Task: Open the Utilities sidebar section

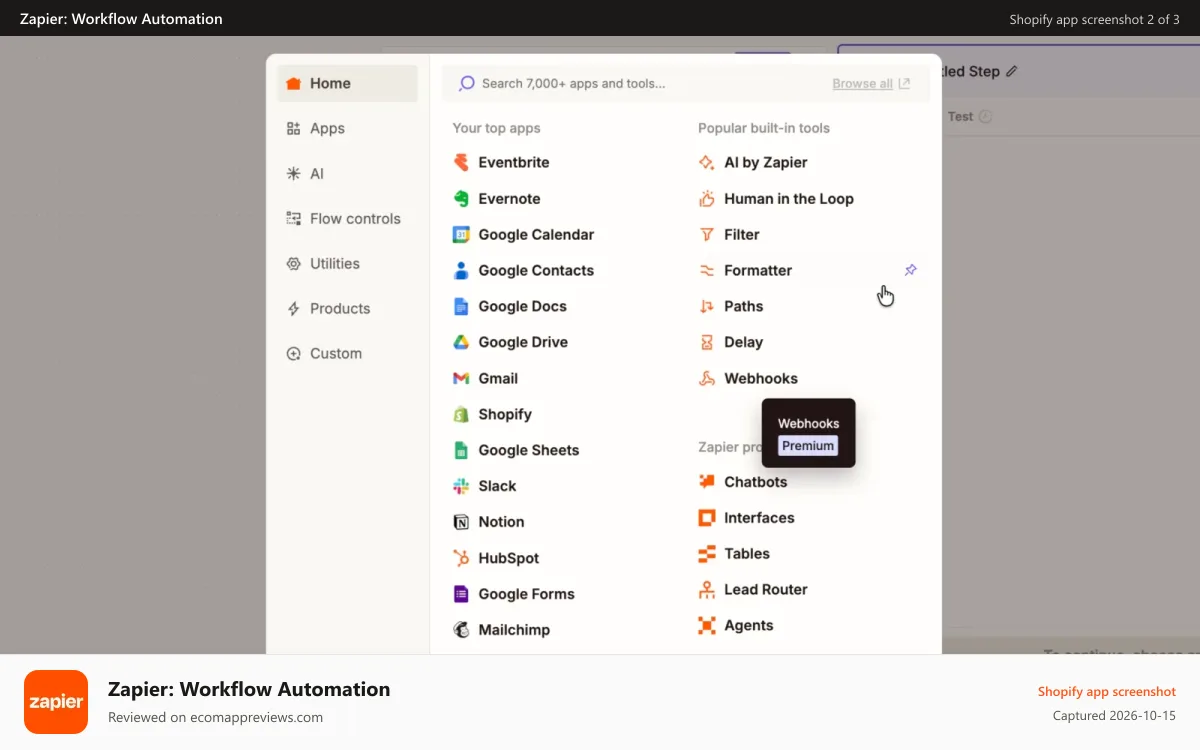Action: (347, 264)
